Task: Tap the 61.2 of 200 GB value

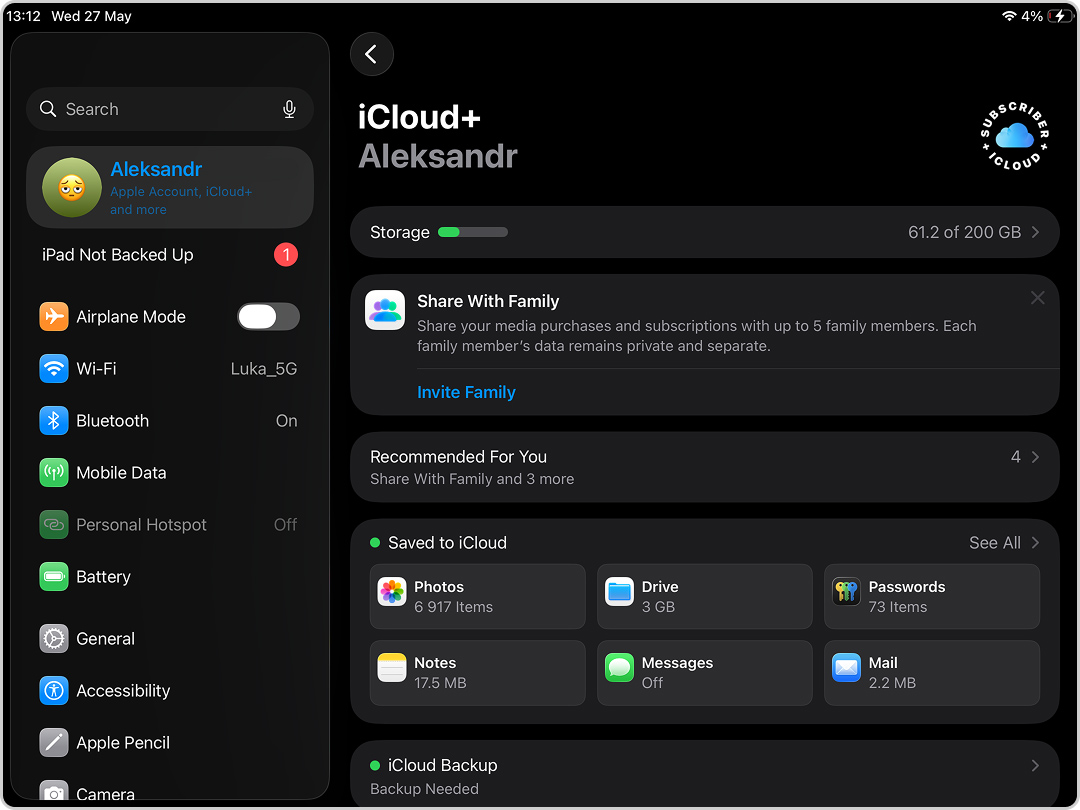Action: tap(964, 232)
